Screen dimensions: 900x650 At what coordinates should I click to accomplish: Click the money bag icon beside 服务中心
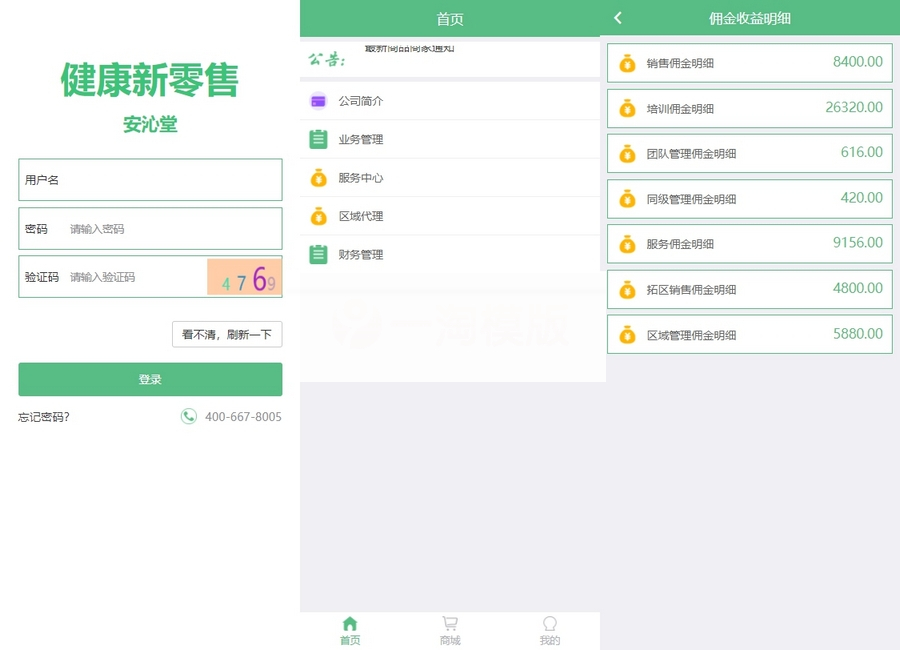(x=316, y=177)
